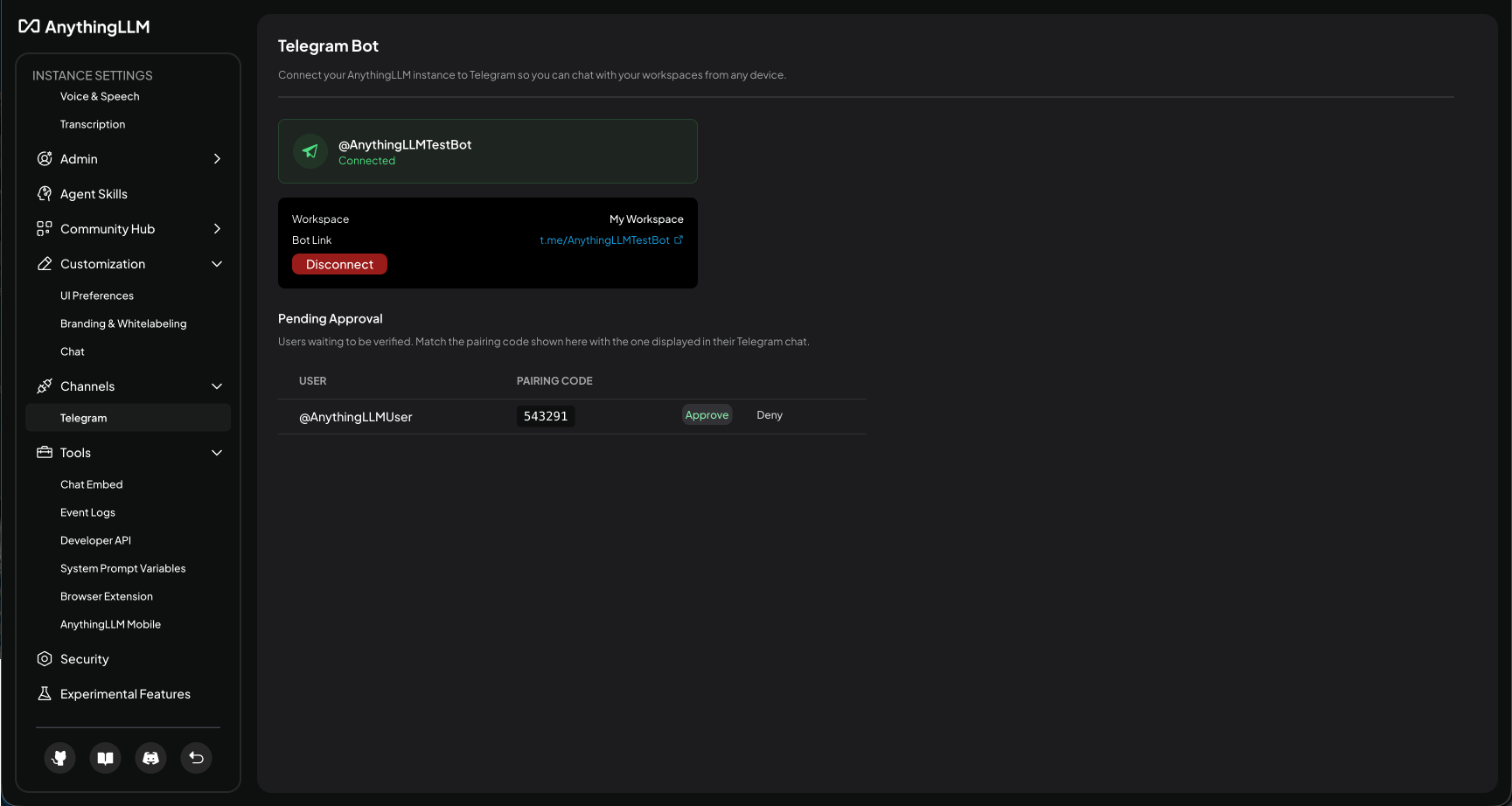Disconnect the Telegram bot
This screenshot has width=1512, height=806.
[x=339, y=263]
